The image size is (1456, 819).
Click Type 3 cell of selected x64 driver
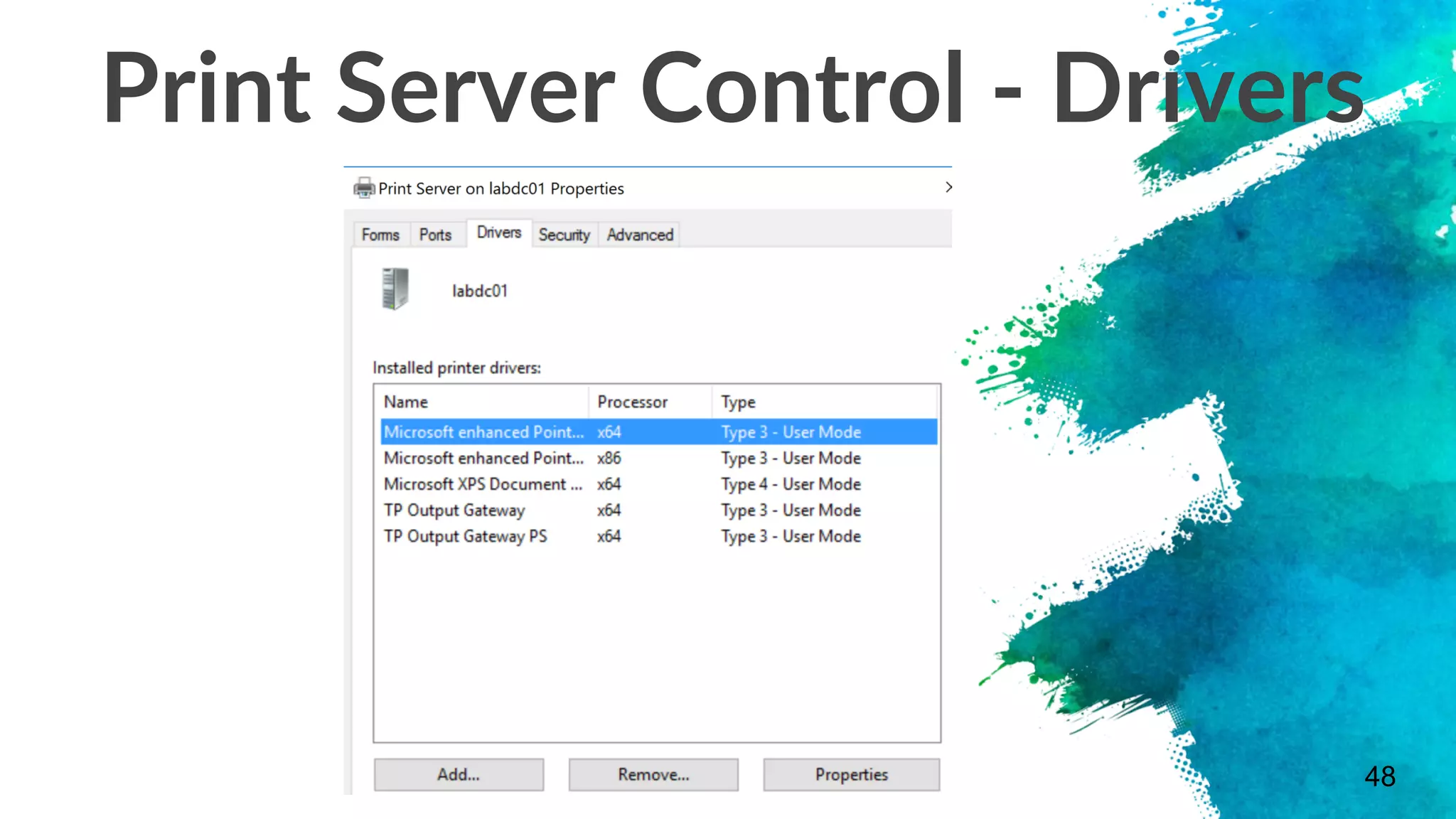click(x=791, y=432)
